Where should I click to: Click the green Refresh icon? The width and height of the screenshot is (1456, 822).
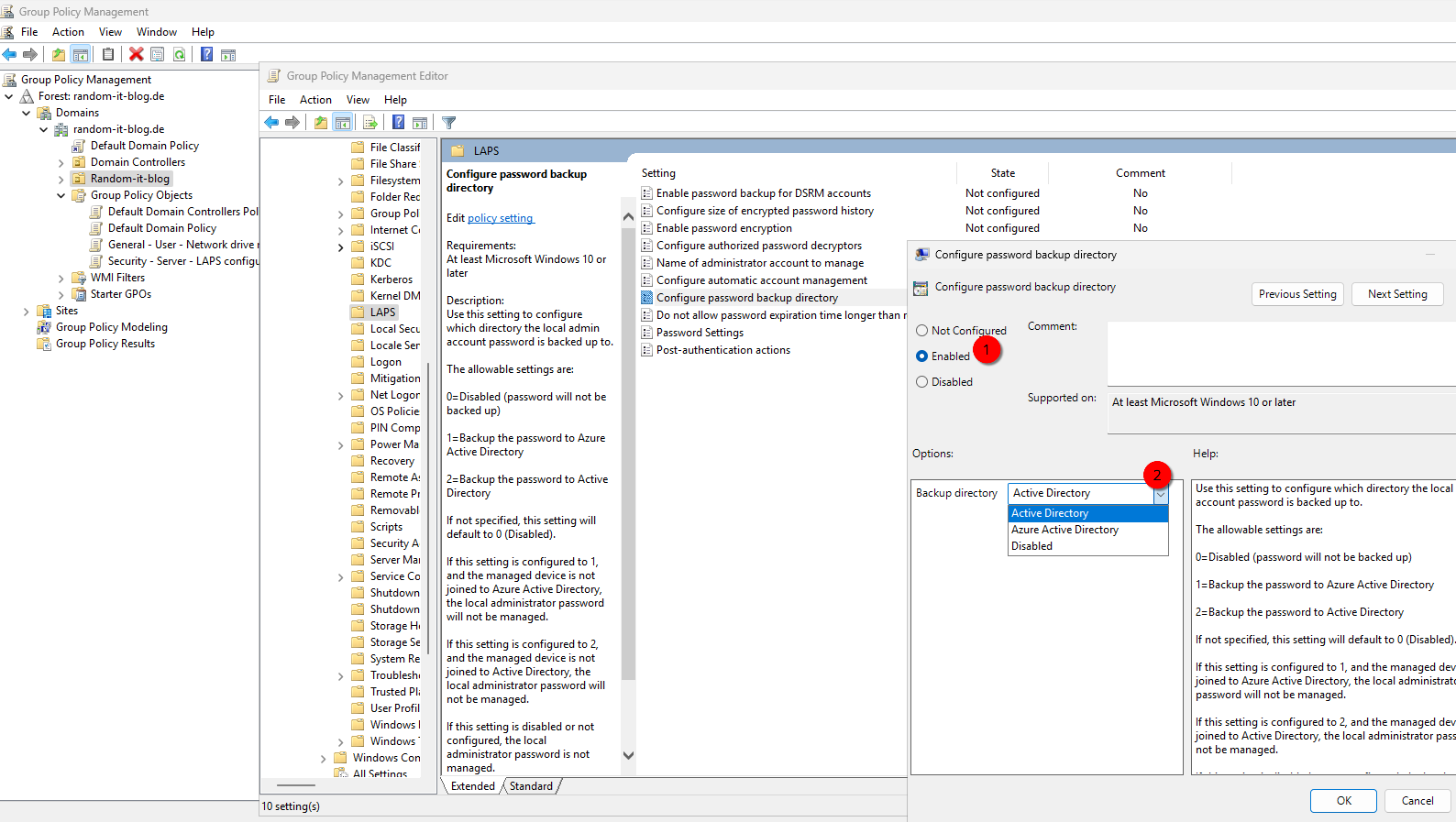tap(180, 54)
